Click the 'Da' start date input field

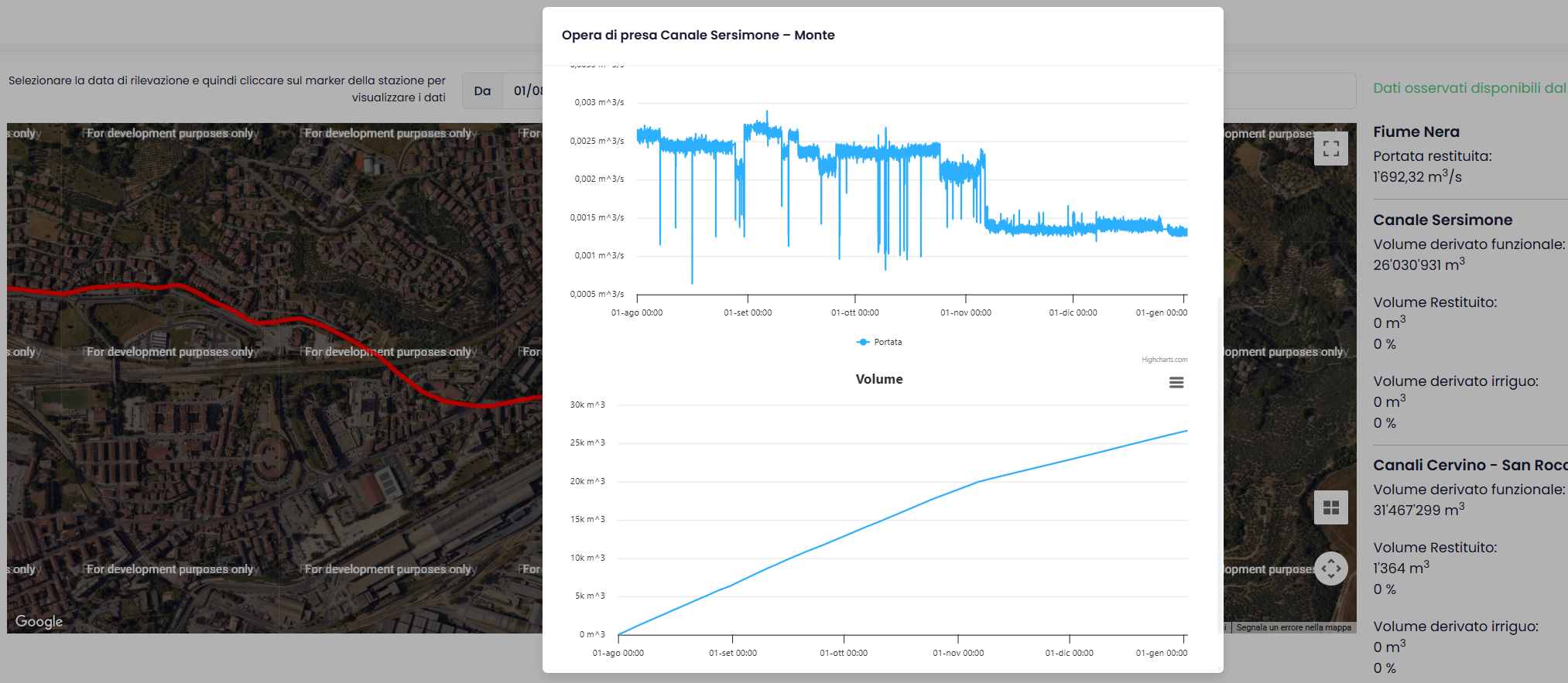[x=526, y=90]
